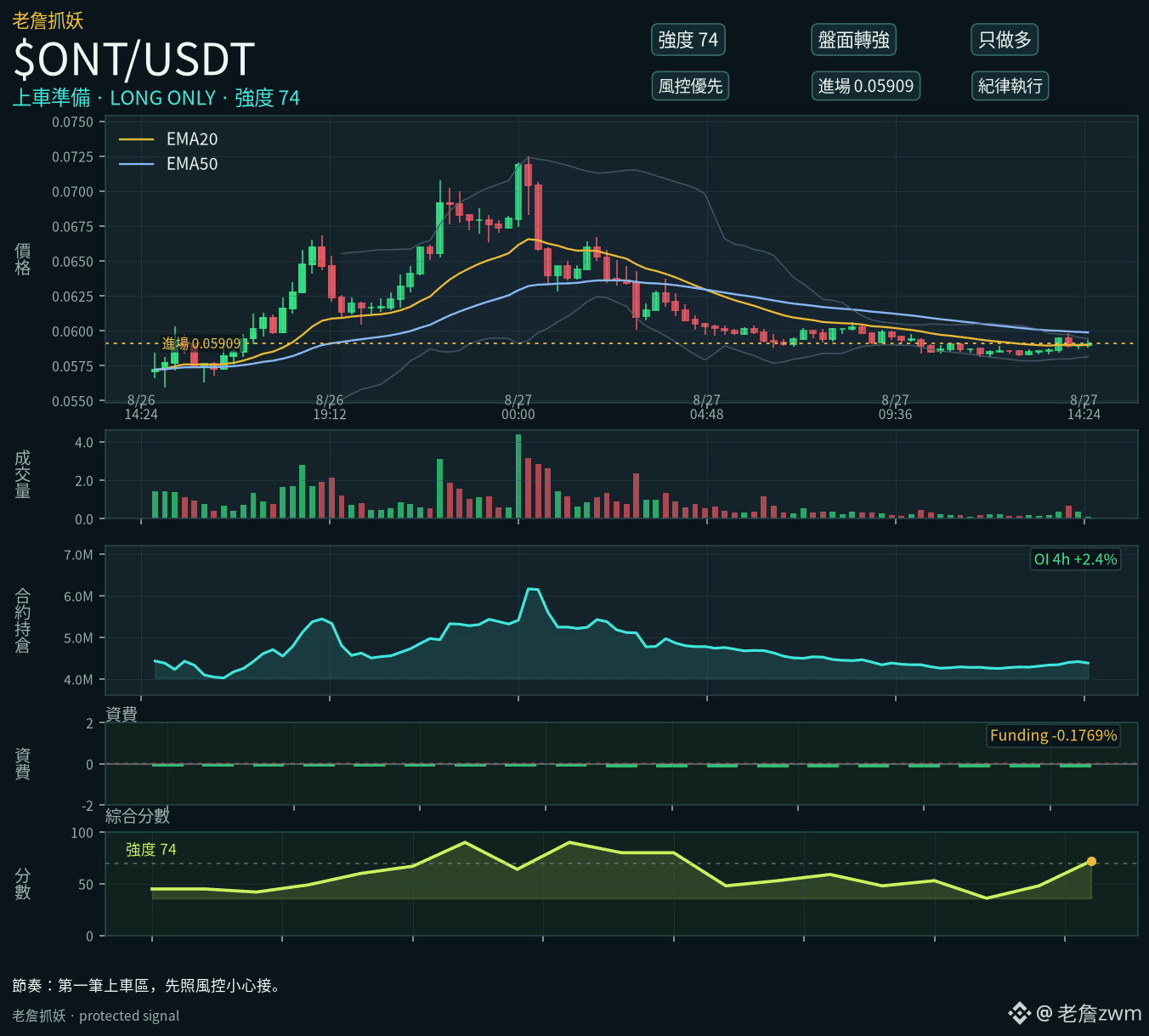Screen dimensions: 1149x1036
Task: Click the 老詹抓妖 header label
Action: (x=48, y=20)
